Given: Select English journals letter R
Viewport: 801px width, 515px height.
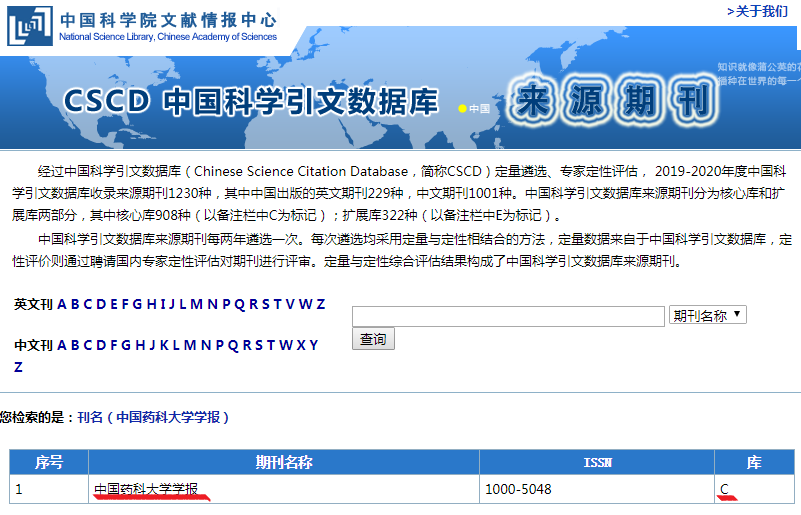Looking at the screenshot, I should pos(254,305).
